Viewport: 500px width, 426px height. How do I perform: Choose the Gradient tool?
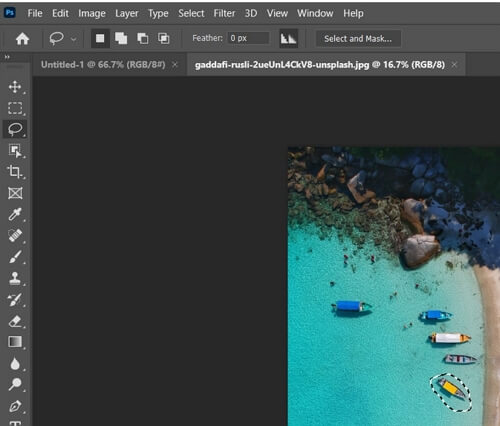coord(15,342)
